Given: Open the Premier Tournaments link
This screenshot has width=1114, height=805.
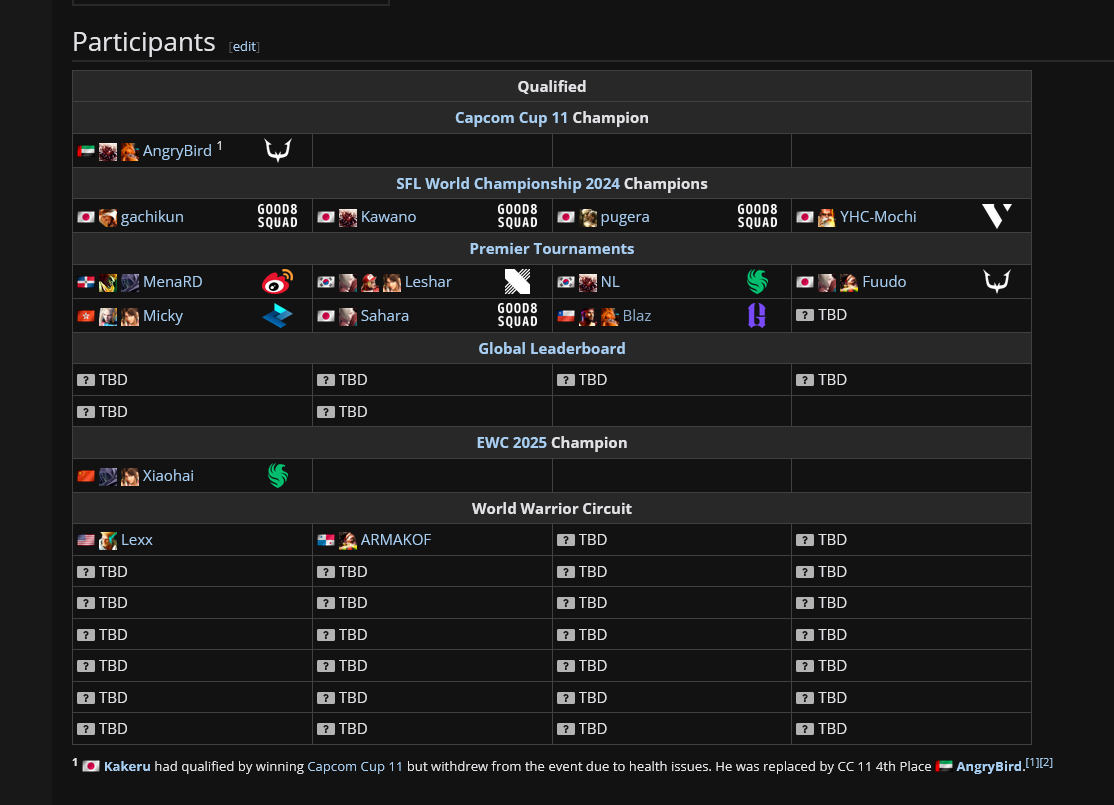Looking at the screenshot, I should (x=552, y=249).
